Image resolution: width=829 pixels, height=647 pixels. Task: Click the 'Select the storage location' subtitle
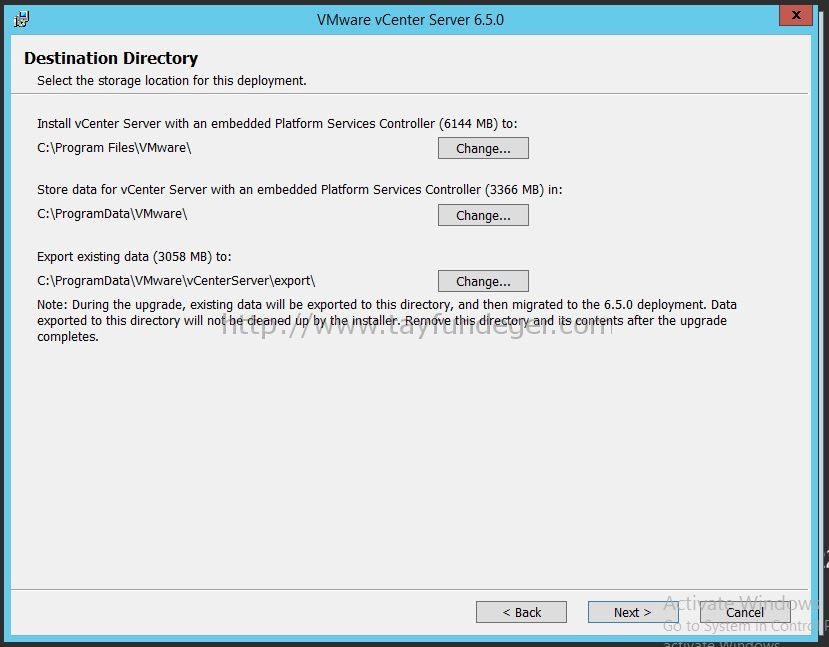[x=172, y=81]
